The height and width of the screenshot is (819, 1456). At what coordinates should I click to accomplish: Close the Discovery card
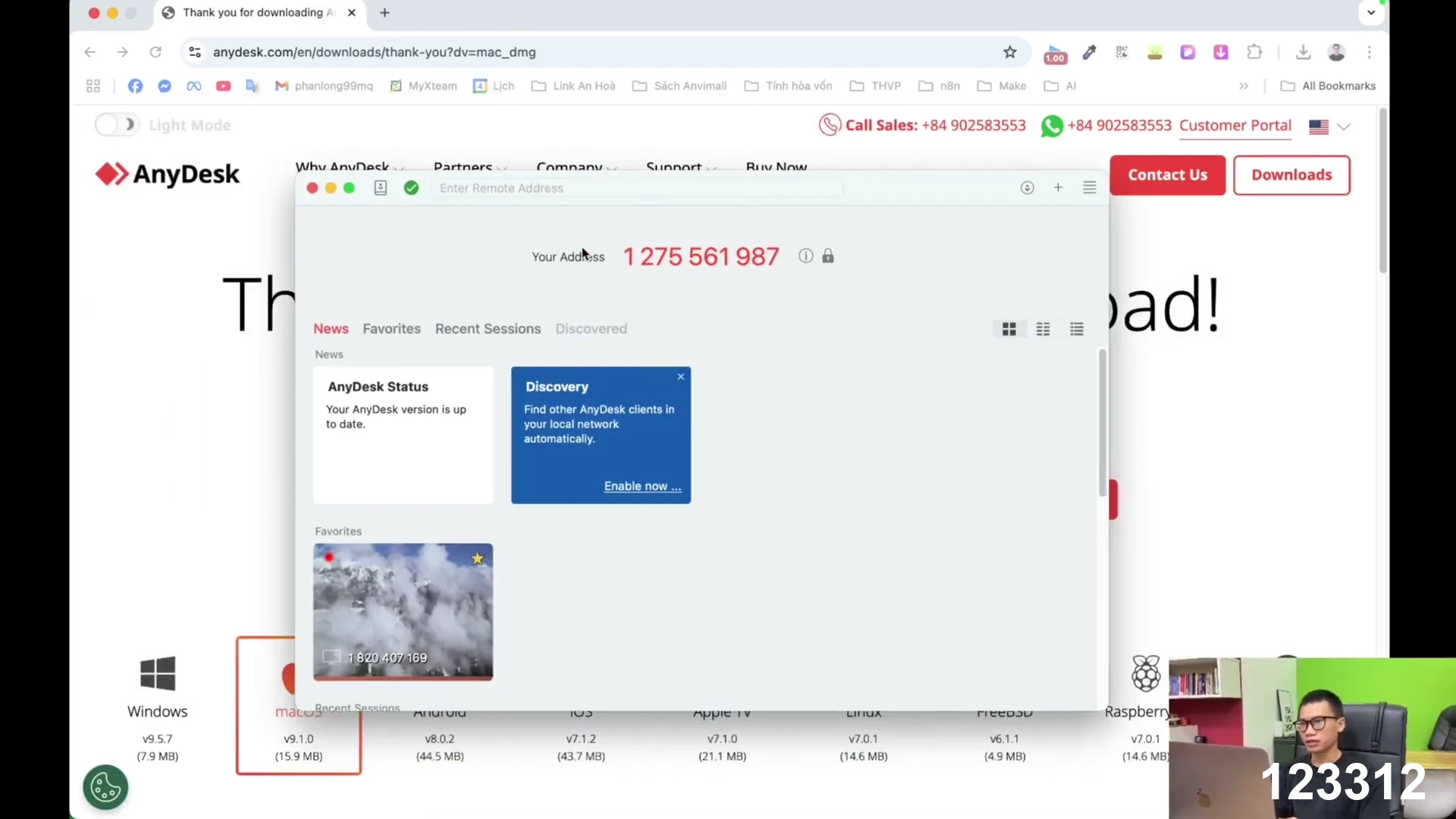pos(681,377)
